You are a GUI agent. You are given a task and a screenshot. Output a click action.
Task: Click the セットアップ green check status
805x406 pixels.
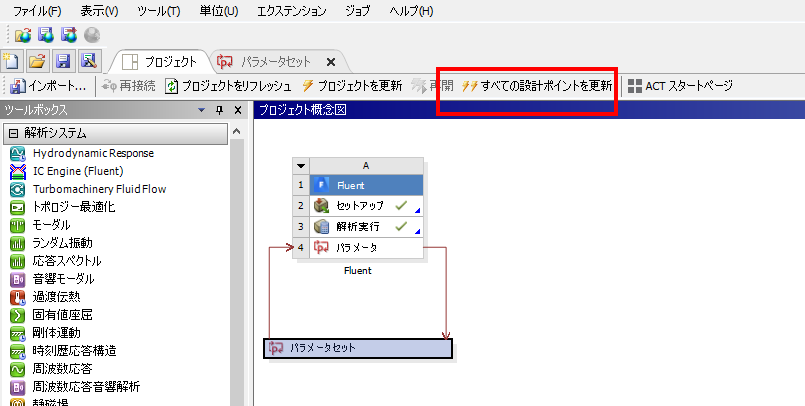pos(401,205)
